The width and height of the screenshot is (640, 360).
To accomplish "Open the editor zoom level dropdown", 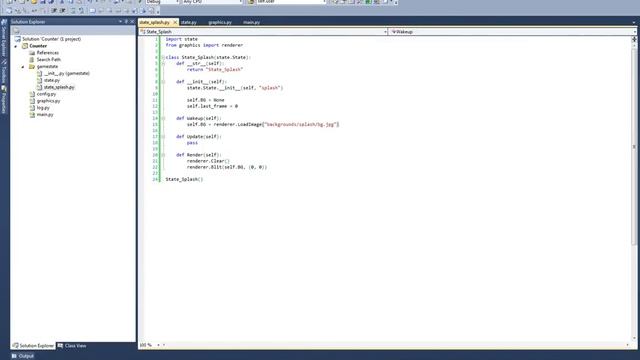I will click(x=158, y=345).
